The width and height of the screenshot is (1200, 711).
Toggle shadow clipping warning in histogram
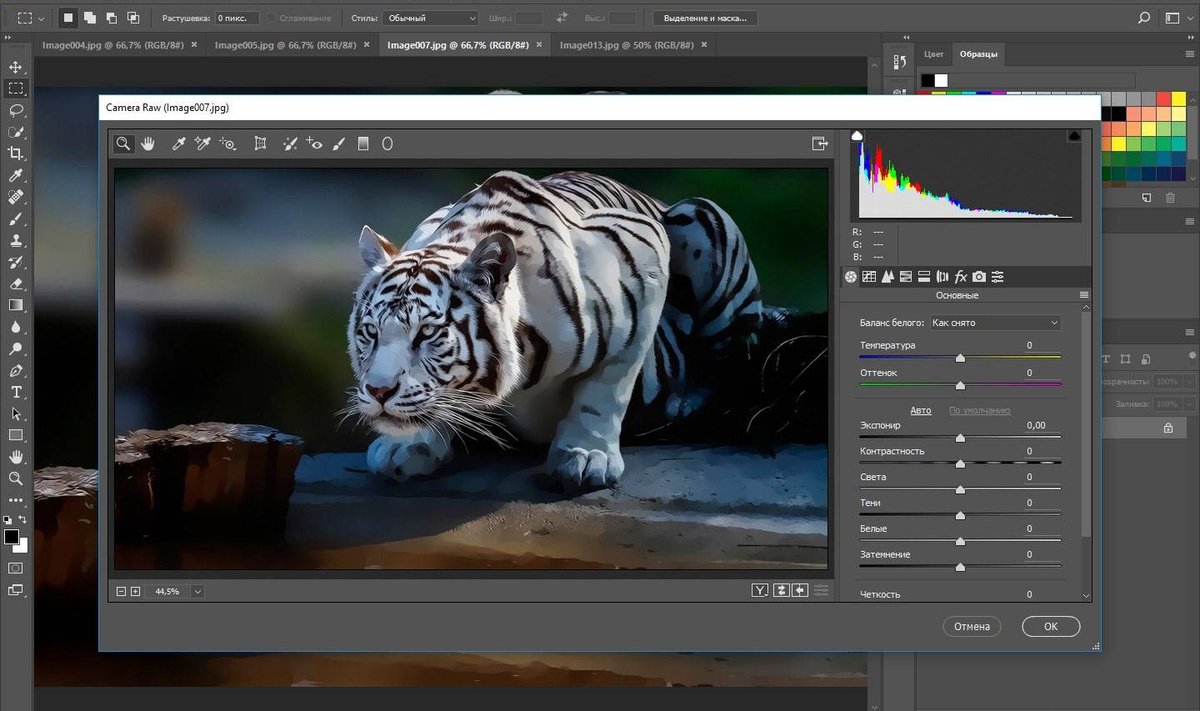click(857, 135)
